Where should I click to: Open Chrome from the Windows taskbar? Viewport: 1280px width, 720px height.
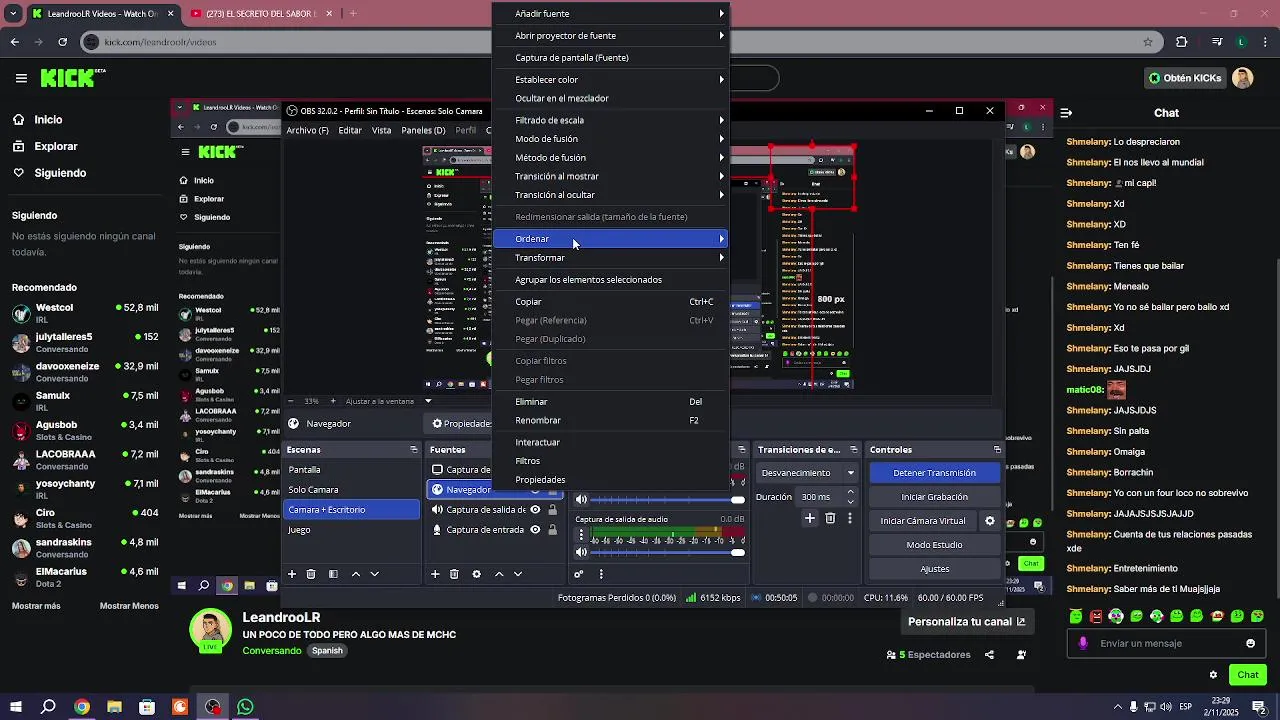tap(82, 707)
